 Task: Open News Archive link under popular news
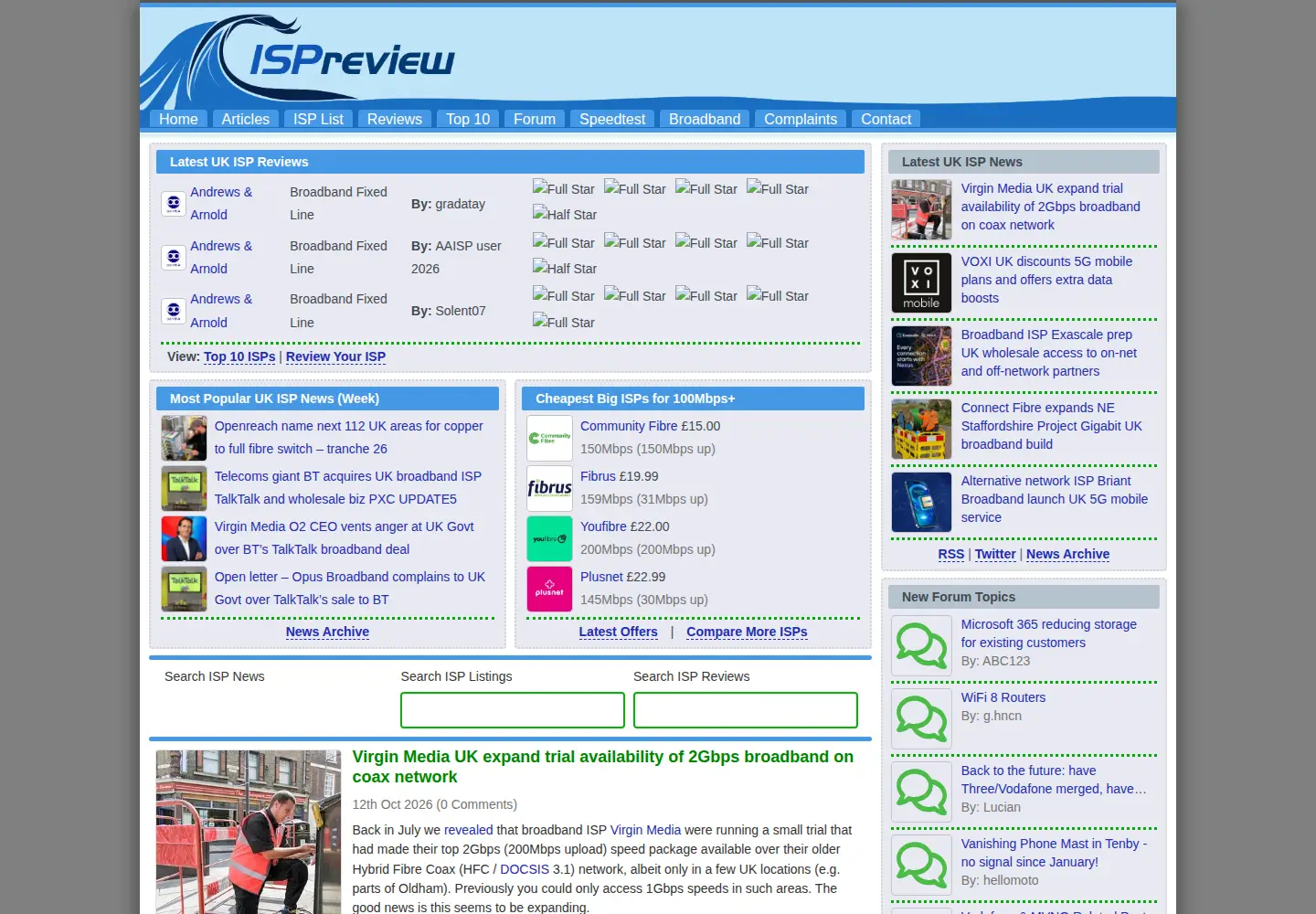pyautogui.click(x=327, y=632)
